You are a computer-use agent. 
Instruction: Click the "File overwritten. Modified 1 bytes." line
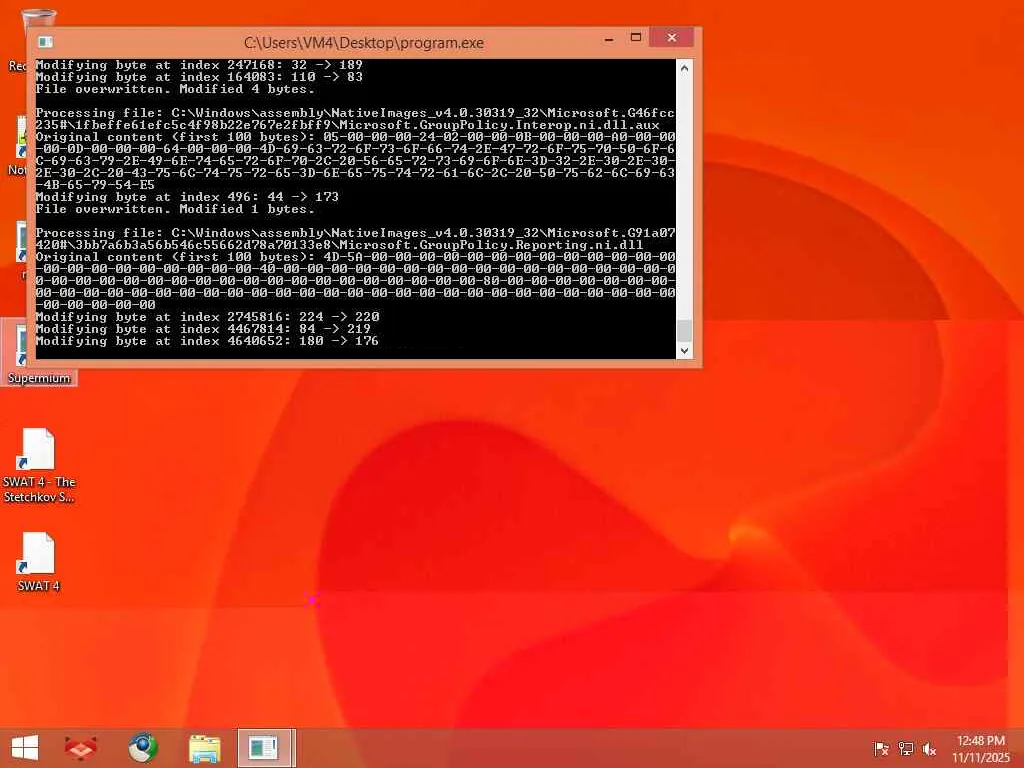tap(175, 209)
